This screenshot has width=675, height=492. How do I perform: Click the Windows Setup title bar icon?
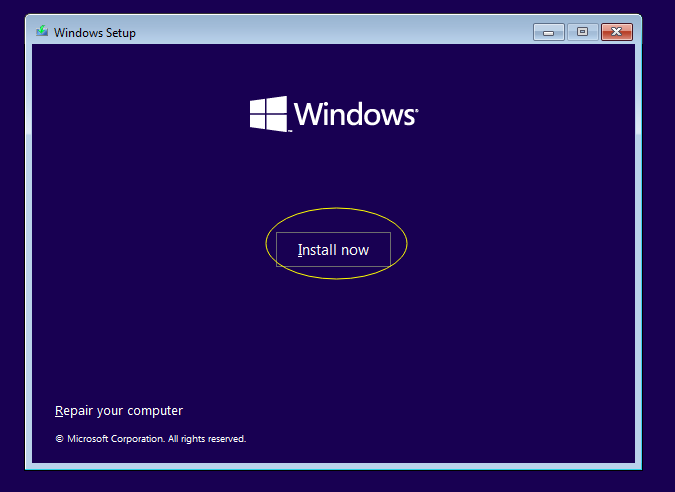tap(42, 32)
